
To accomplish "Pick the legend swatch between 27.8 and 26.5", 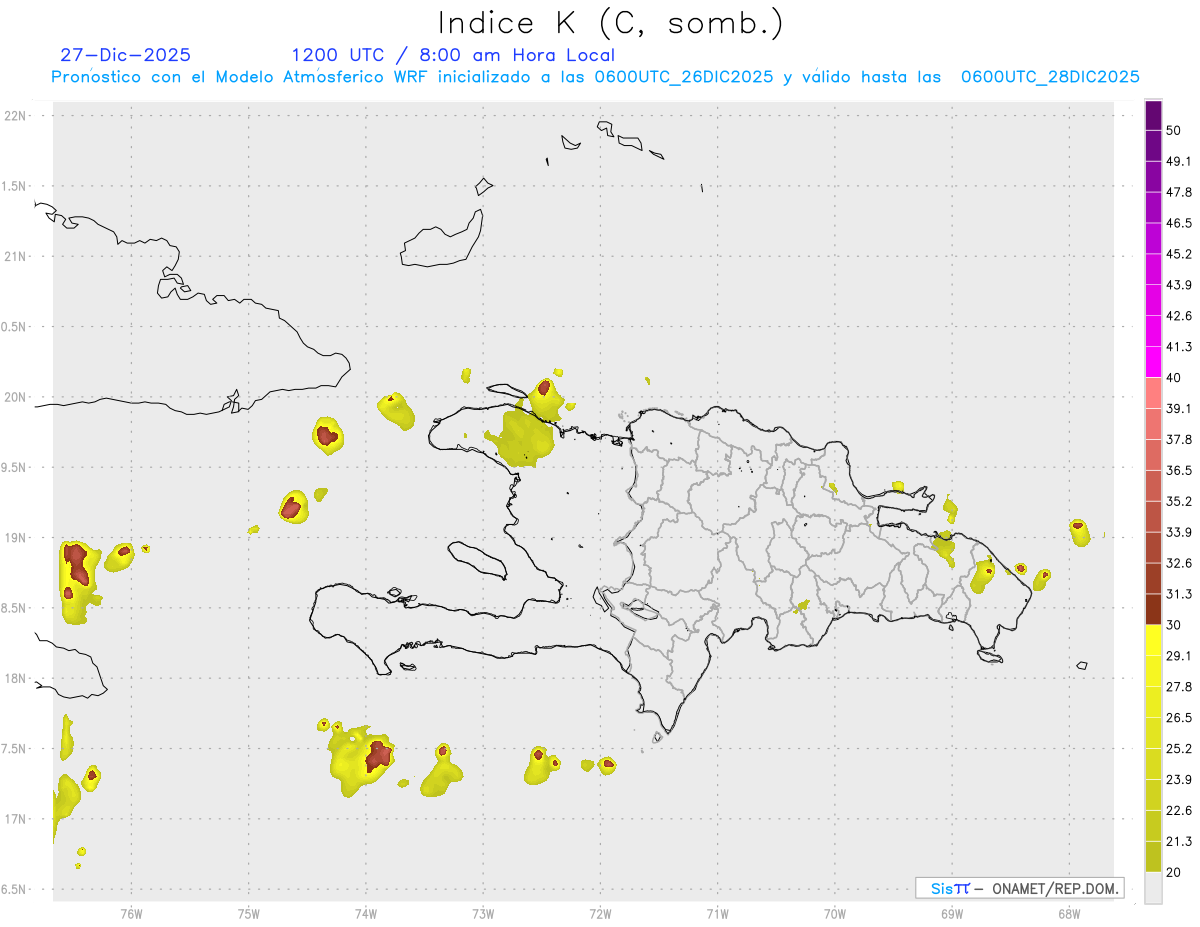I will pyautogui.click(x=1154, y=703).
